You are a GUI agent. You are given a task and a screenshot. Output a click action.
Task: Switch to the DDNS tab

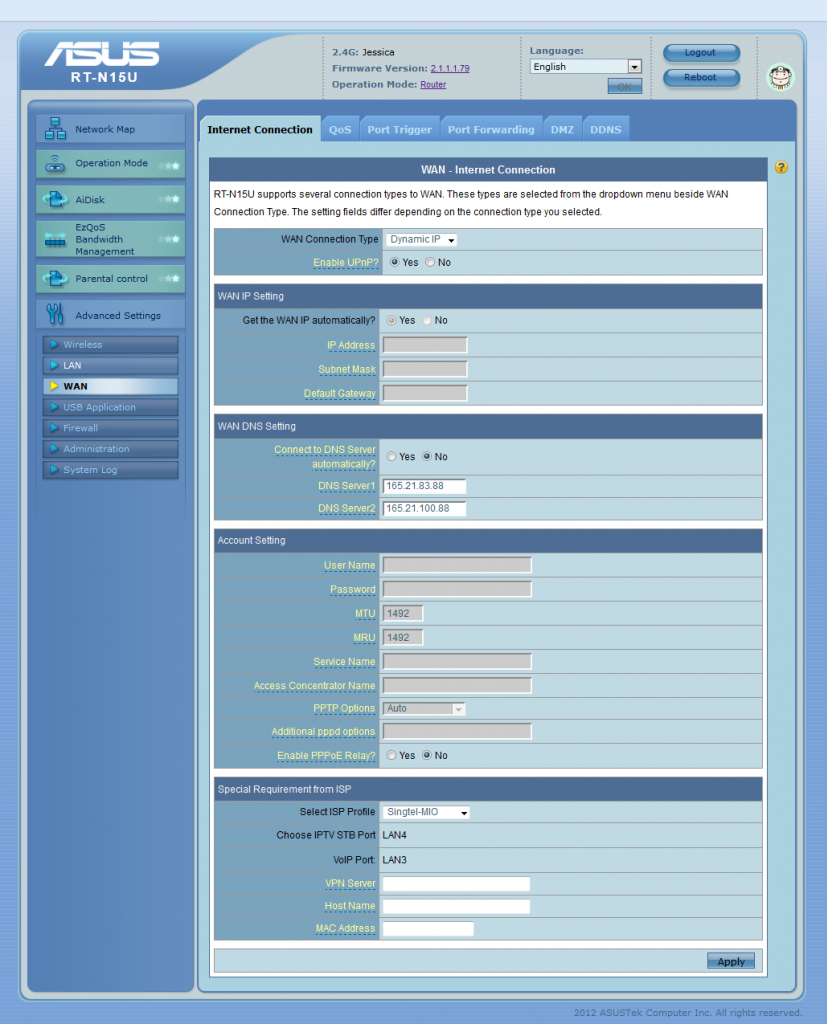pos(605,130)
